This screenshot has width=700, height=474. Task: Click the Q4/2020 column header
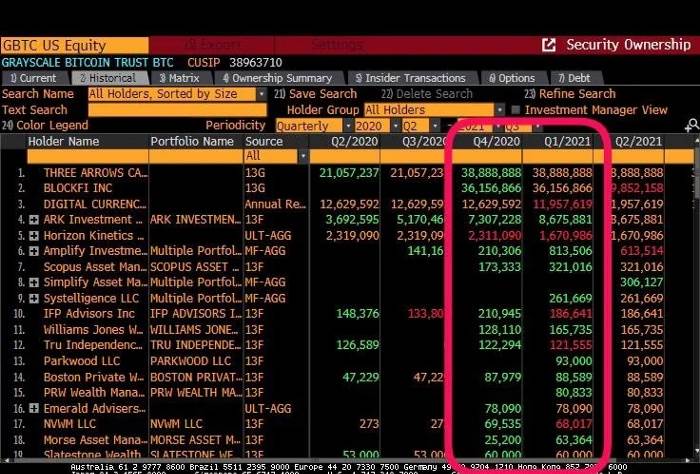point(496,141)
